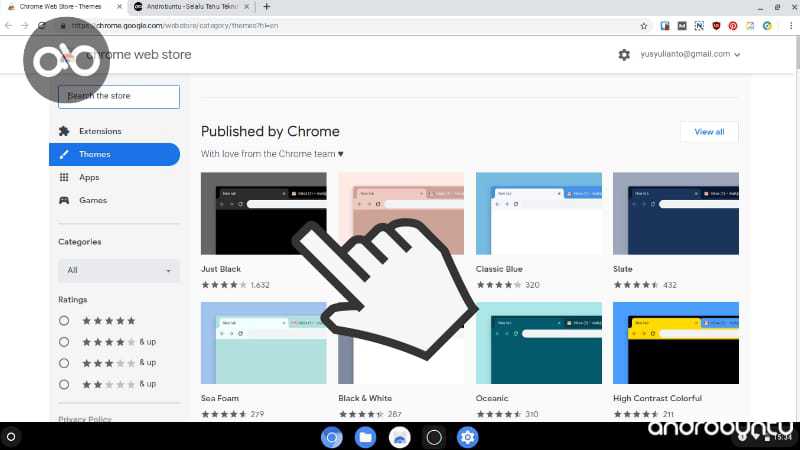Open the Games section

click(x=93, y=201)
